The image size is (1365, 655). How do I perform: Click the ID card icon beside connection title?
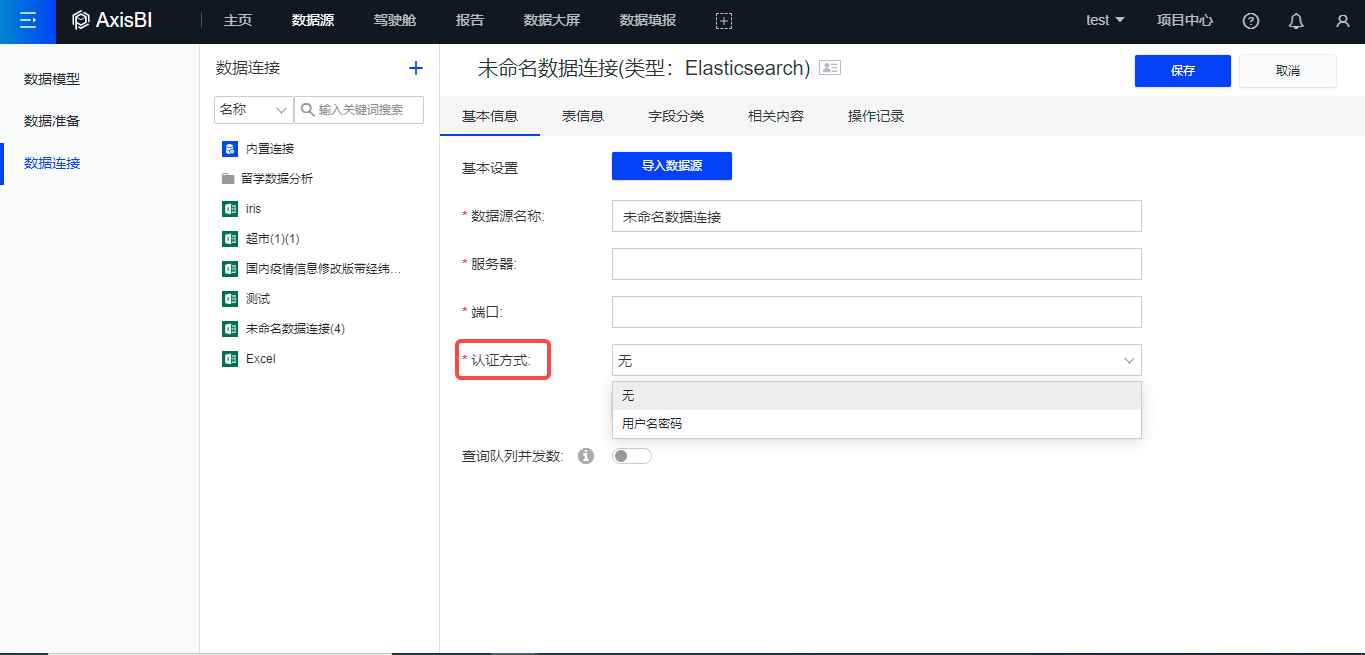pos(830,68)
